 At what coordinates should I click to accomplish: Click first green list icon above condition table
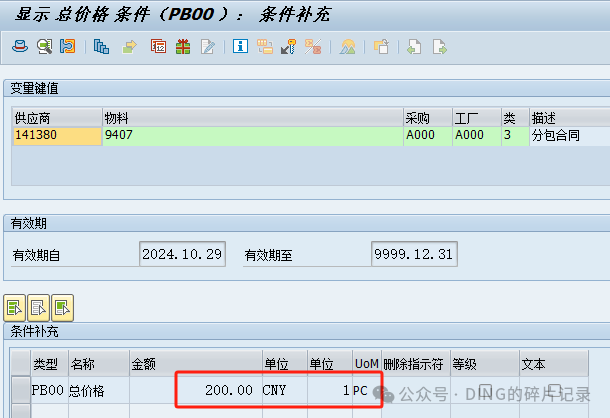pyautogui.click(x=14, y=308)
